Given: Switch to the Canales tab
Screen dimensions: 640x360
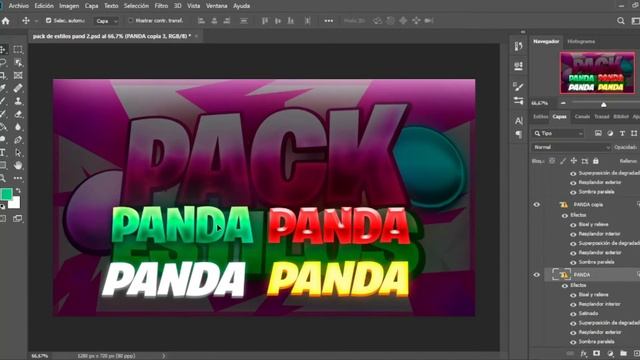Looking at the screenshot, I should [582, 117].
